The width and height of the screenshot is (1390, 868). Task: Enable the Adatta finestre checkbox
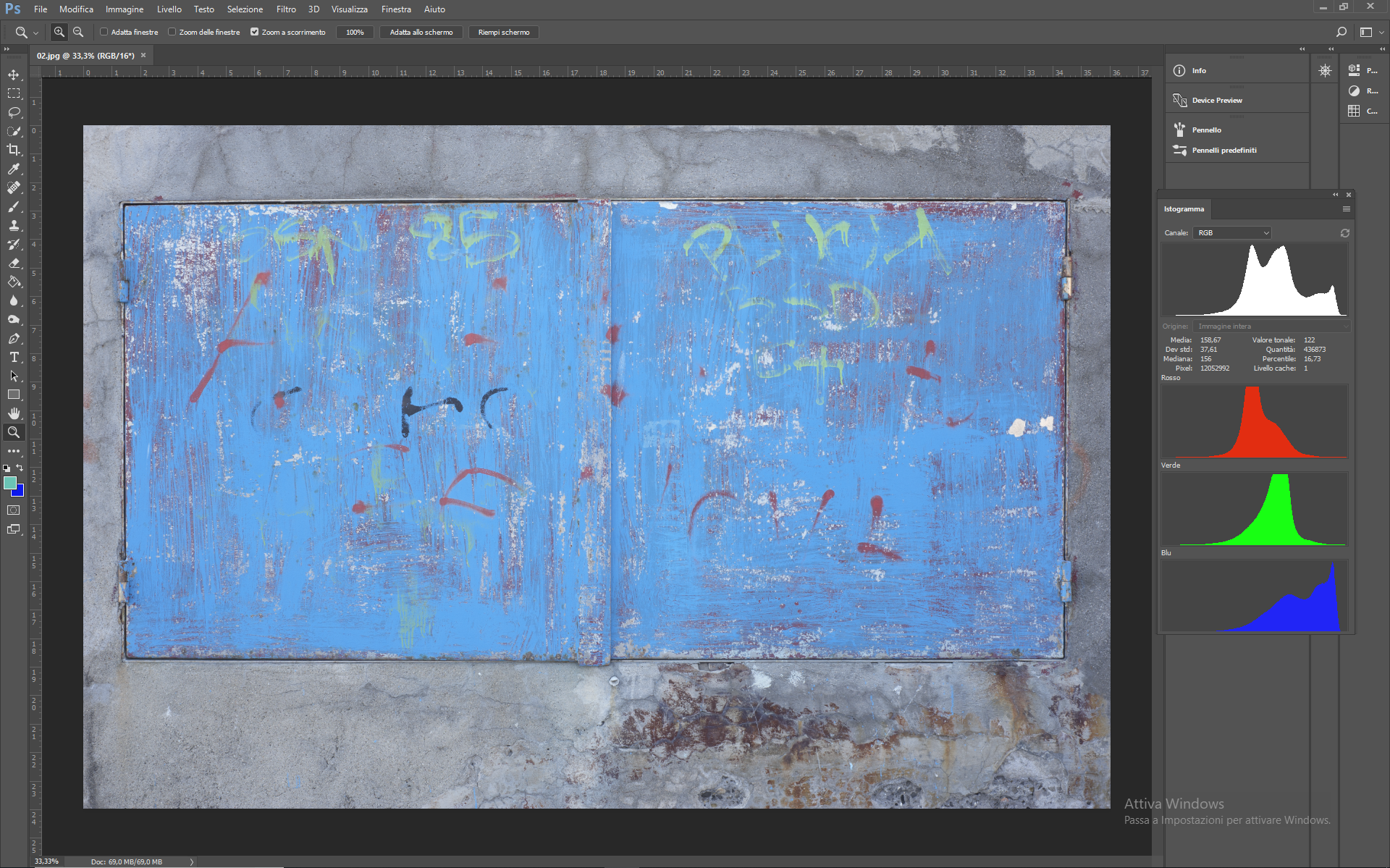104,32
